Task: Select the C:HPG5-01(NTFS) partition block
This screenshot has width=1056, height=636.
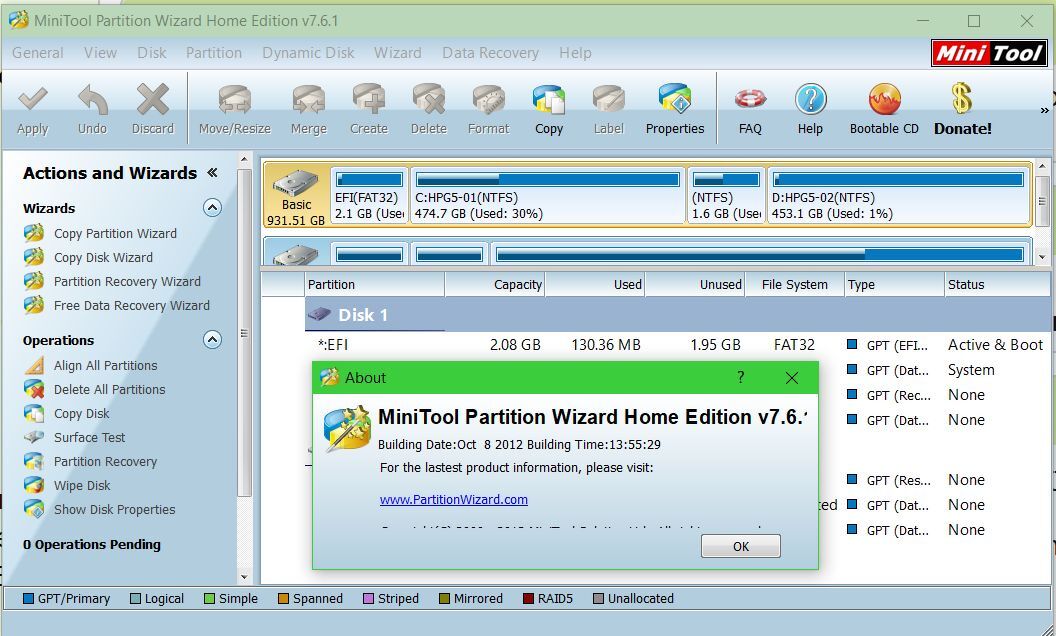Action: click(548, 196)
